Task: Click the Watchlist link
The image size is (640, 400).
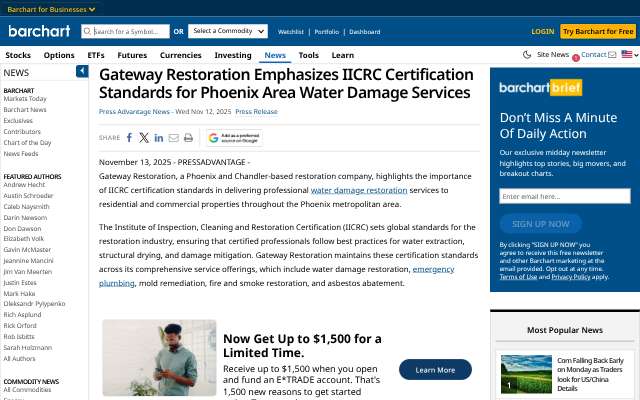Action: (291, 32)
